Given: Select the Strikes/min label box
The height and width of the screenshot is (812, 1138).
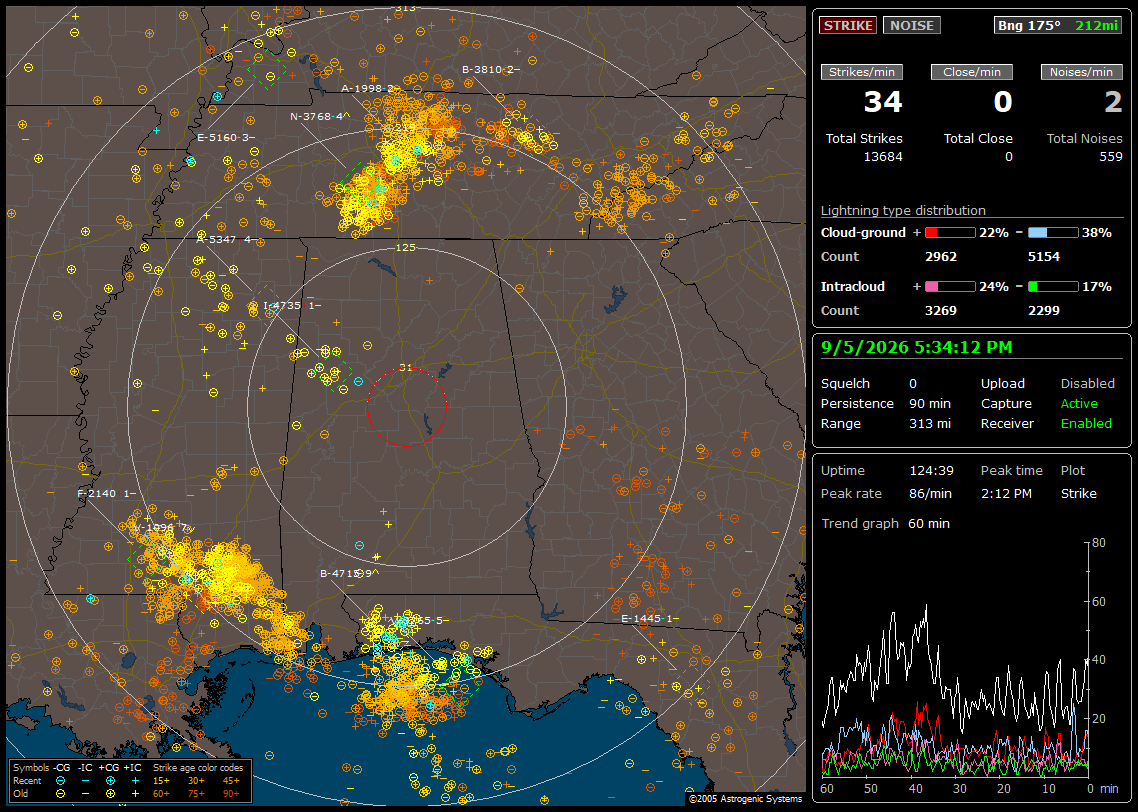Looking at the screenshot, I should pyautogui.click(x=861, y=72).
